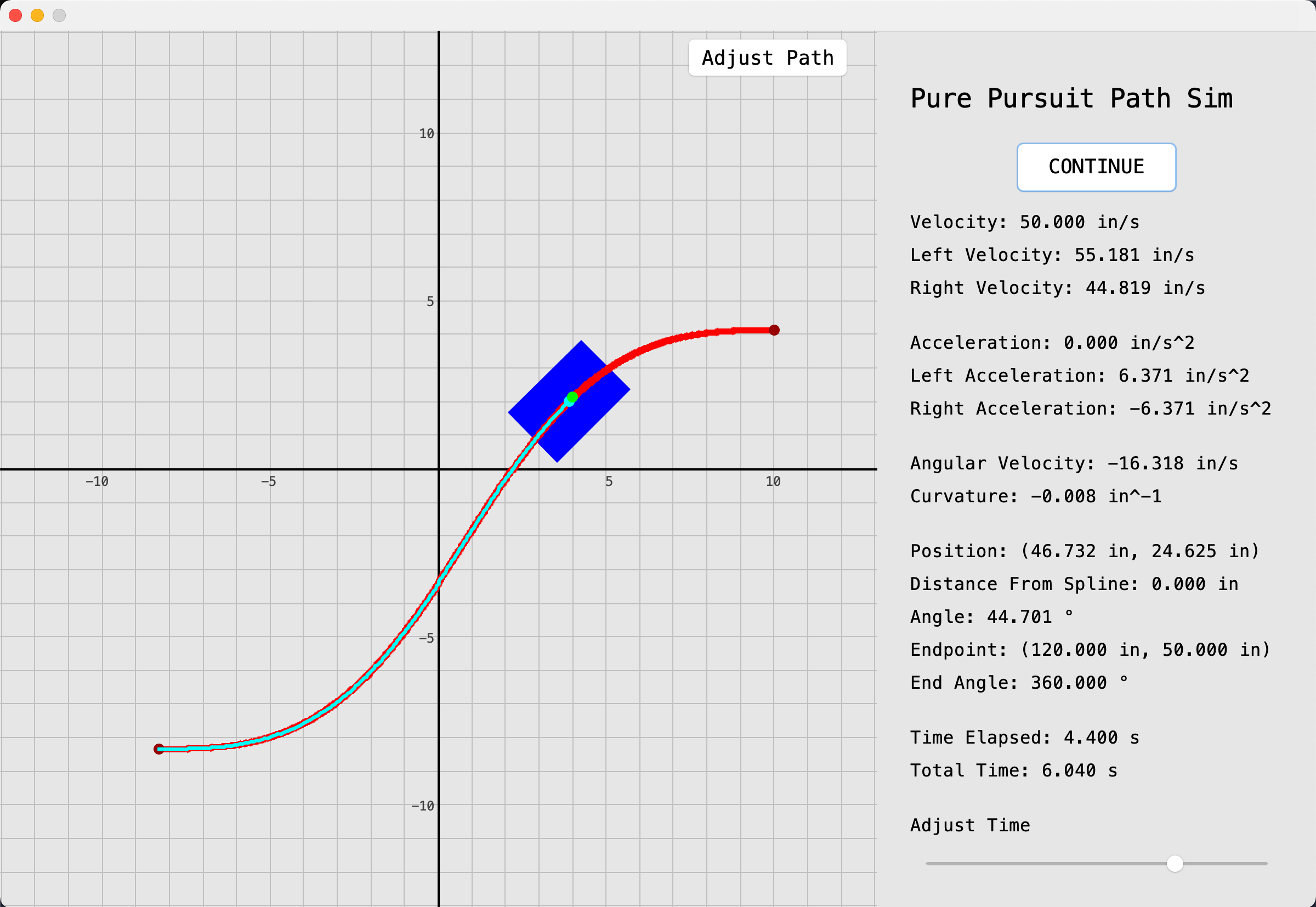Click the CONTINUE button

(x=1096, y=167)
